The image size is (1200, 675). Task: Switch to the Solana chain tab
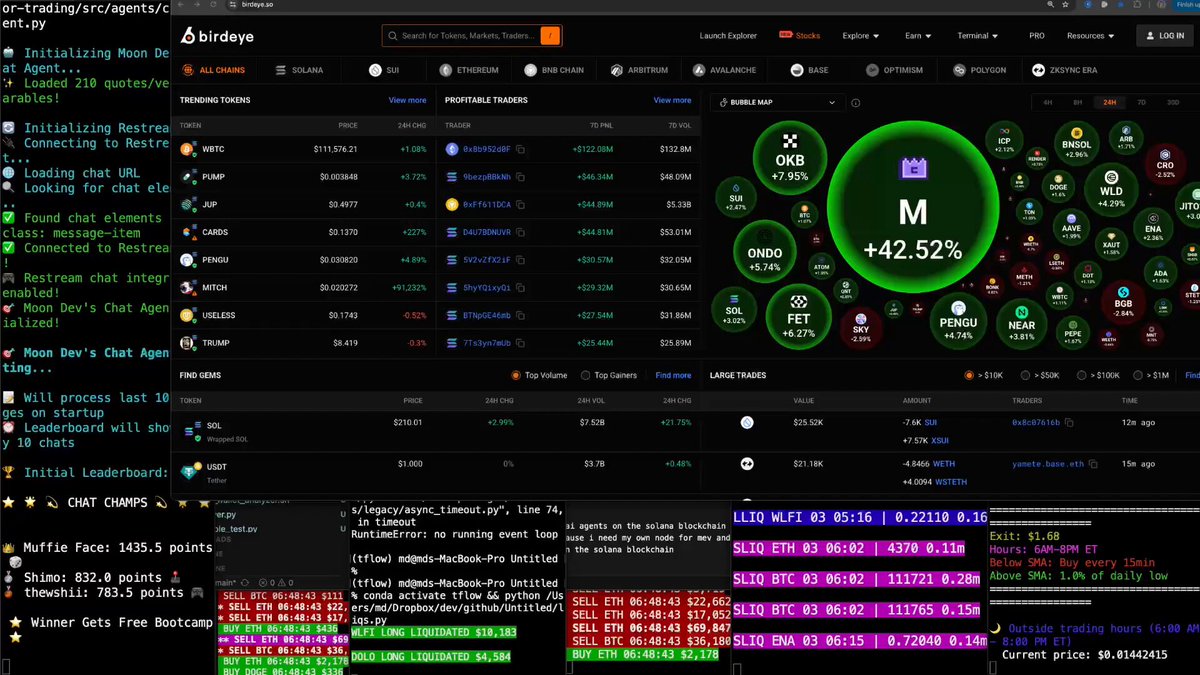[299, 70]
